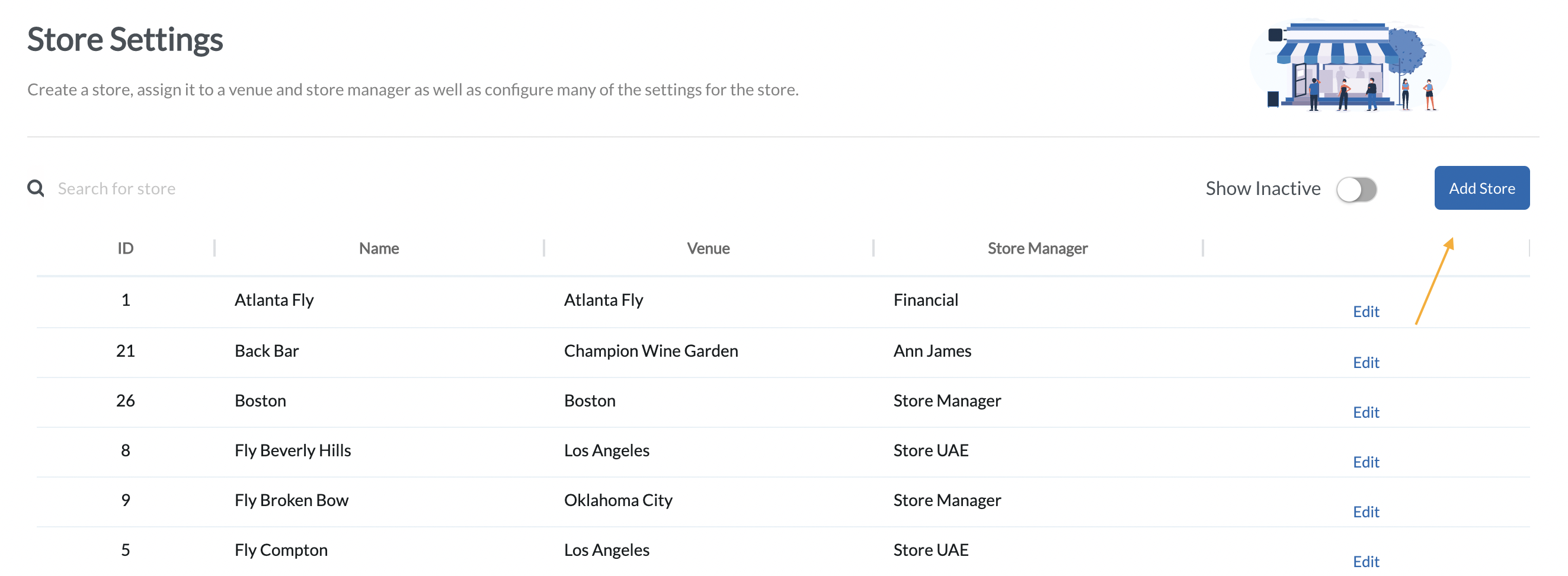Click the search magnifier icon
The width and height of the screenshot is (1568, 576).
point(36,188)
